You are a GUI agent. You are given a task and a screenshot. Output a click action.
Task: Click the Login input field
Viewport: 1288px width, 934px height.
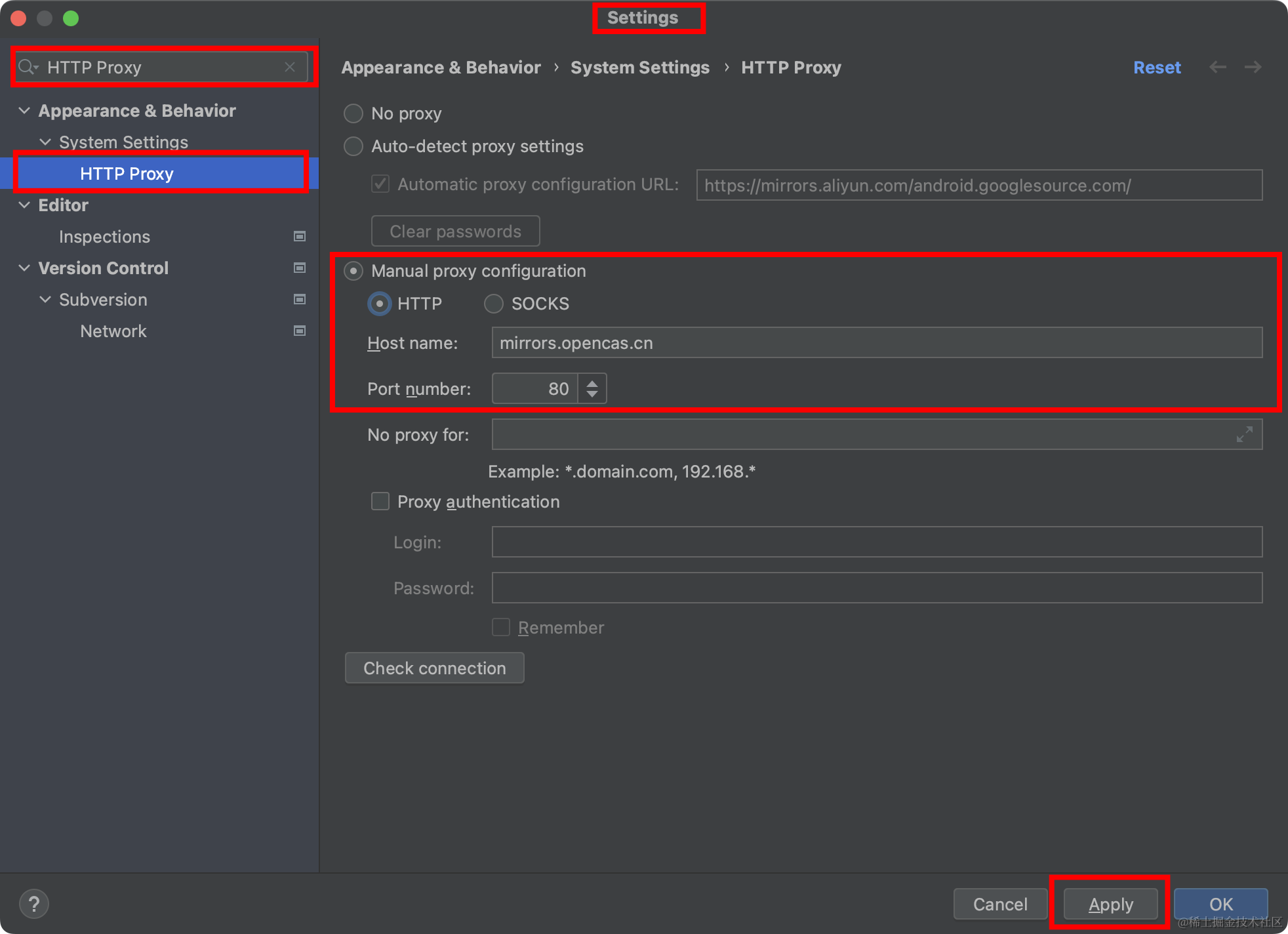click(x=877, y=542)
